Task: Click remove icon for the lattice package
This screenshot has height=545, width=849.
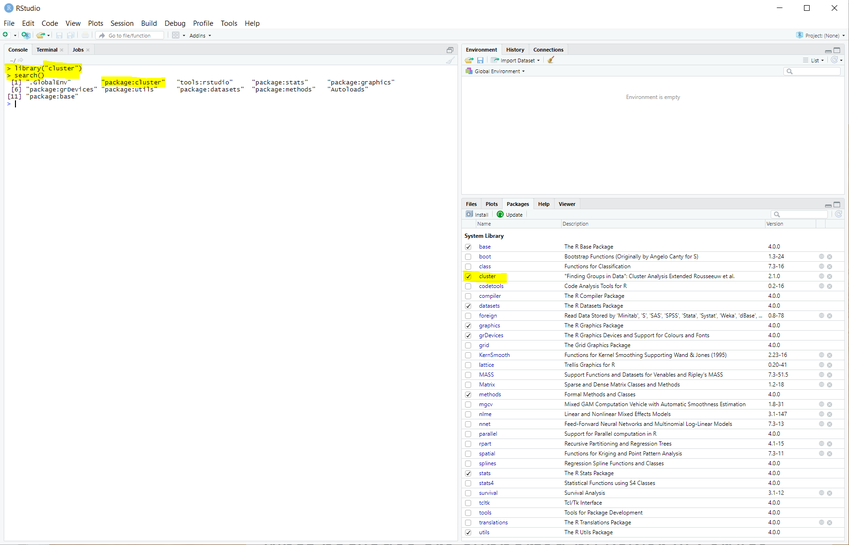Action: tap(830, 365)
